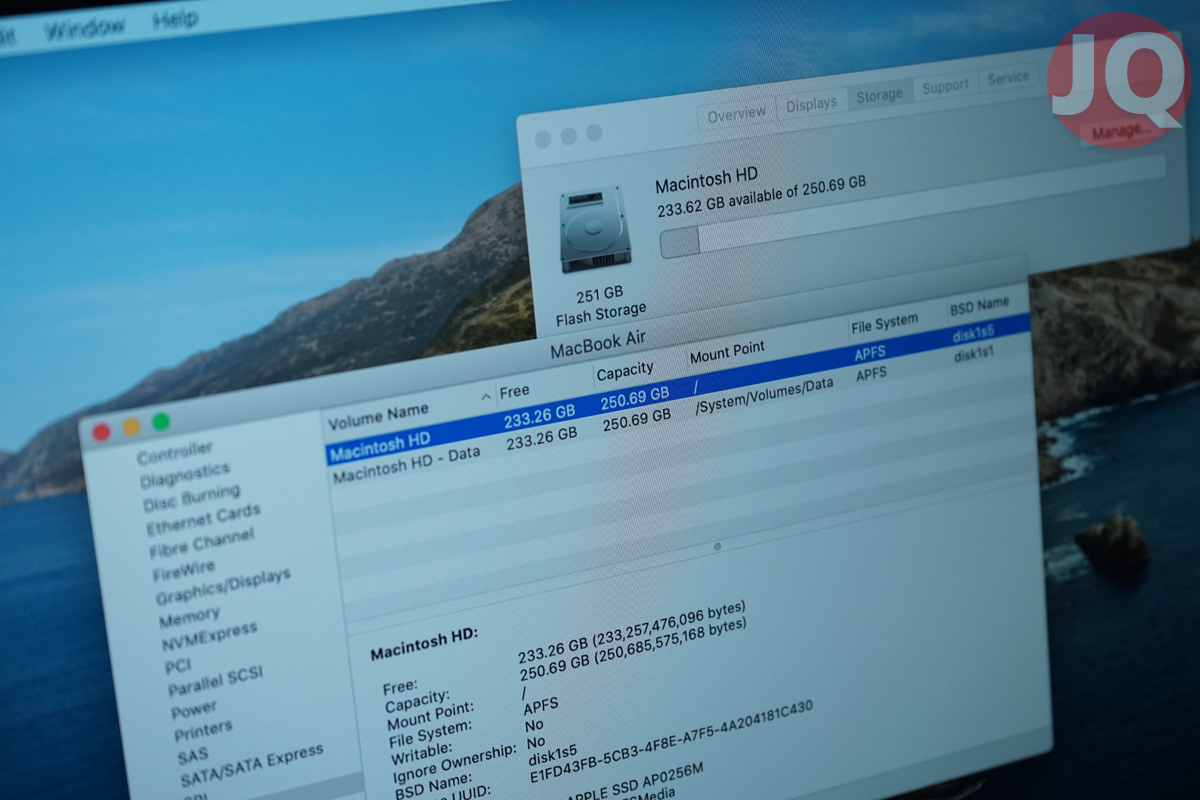The height and width of the screenshot is (800, 1200).
Task: Click the Macintosh HD: details heading
Action: (x=425, y=643)
